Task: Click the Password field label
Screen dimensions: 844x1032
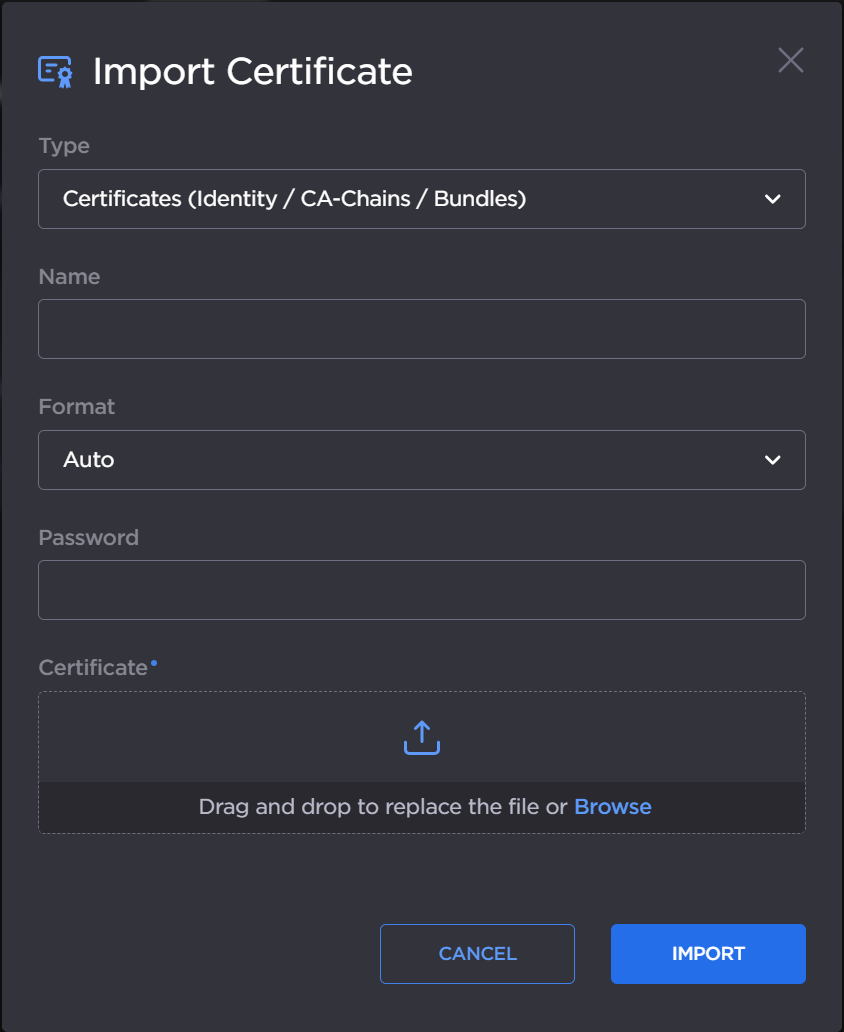Action: pos(88,537)
